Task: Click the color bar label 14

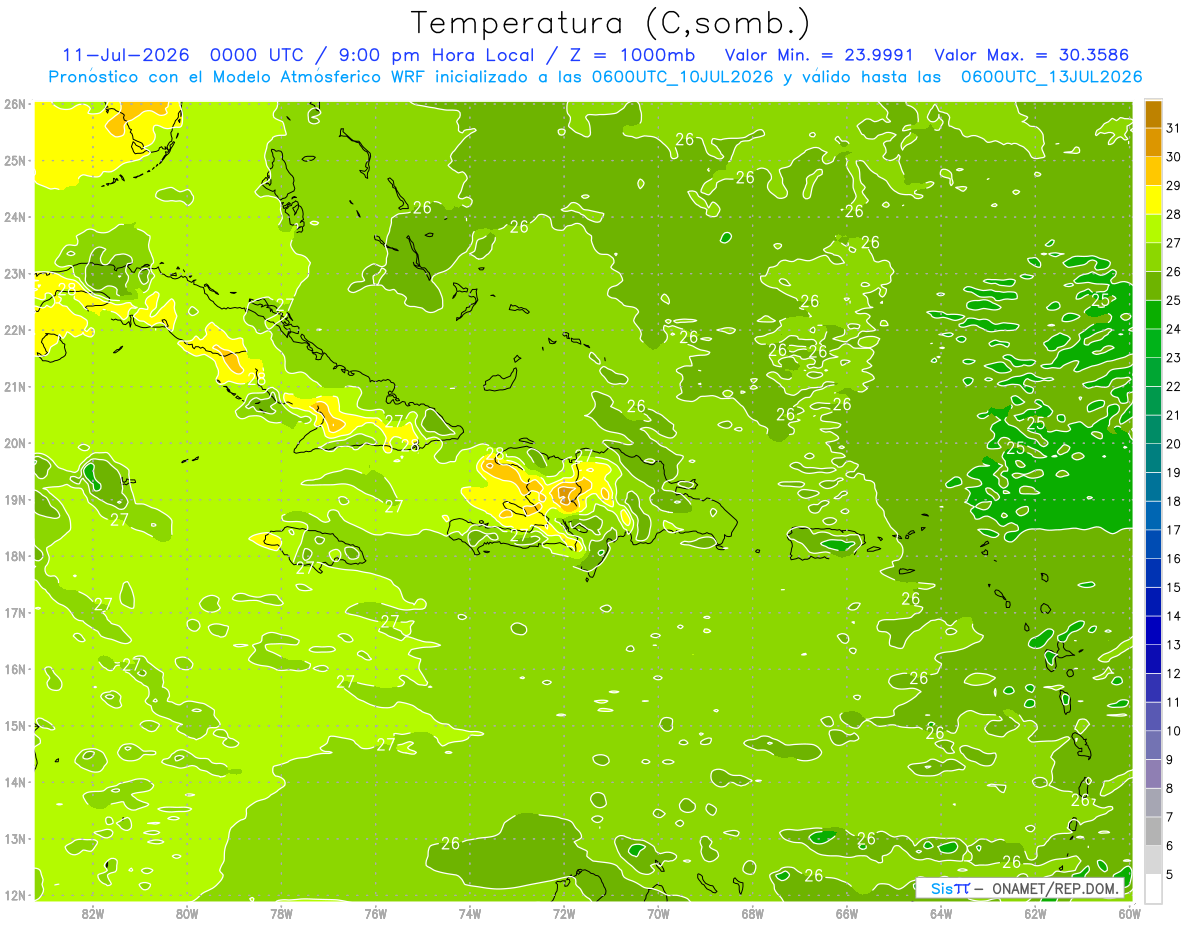Action: pos(1173,616)
